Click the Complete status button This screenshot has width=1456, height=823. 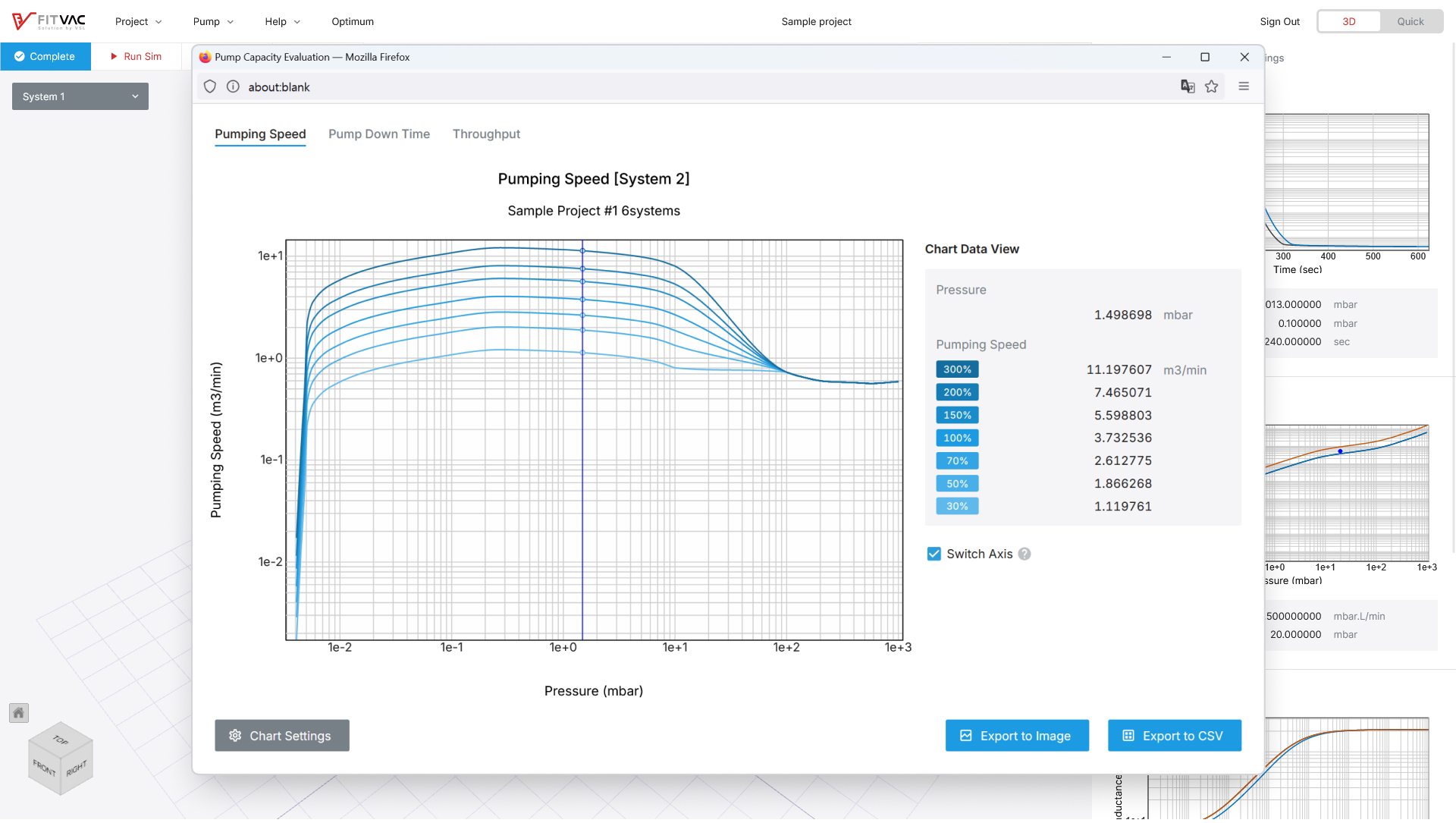(45, 56)
